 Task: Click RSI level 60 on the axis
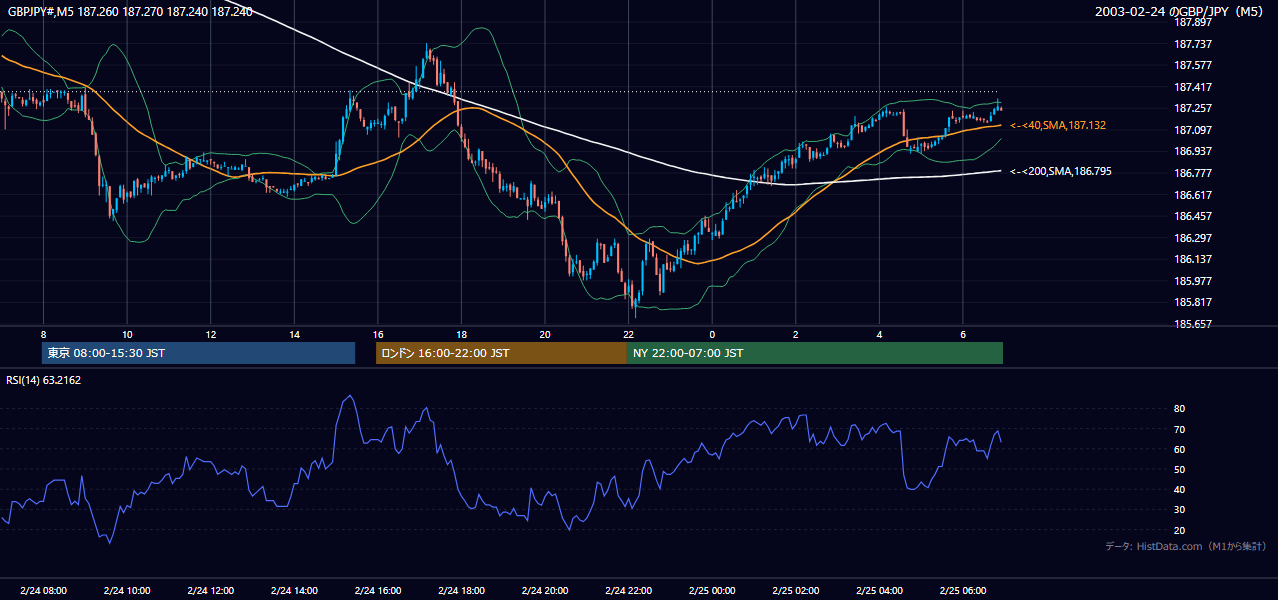[x=1179, y=449]
